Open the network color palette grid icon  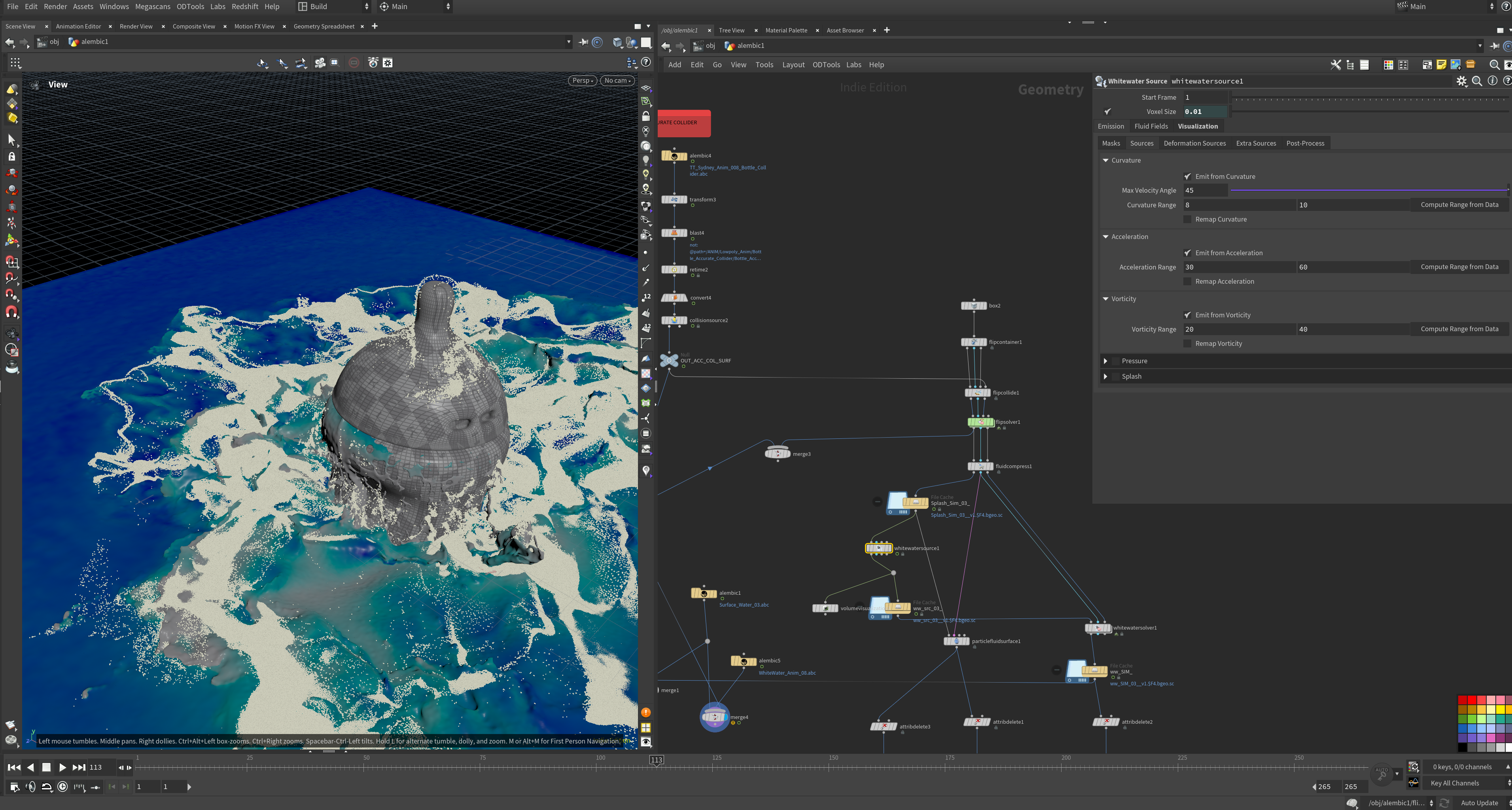[x=1388, y=64]
